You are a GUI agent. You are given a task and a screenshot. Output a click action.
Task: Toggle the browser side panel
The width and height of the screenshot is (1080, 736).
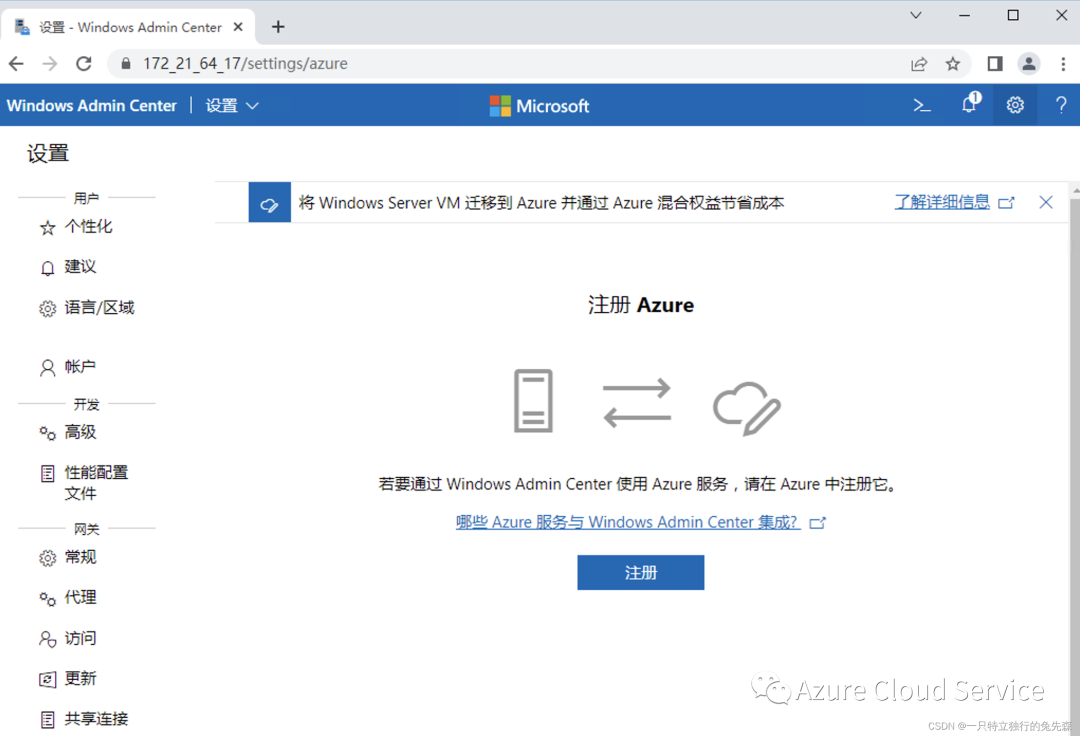tap(995, 64)
